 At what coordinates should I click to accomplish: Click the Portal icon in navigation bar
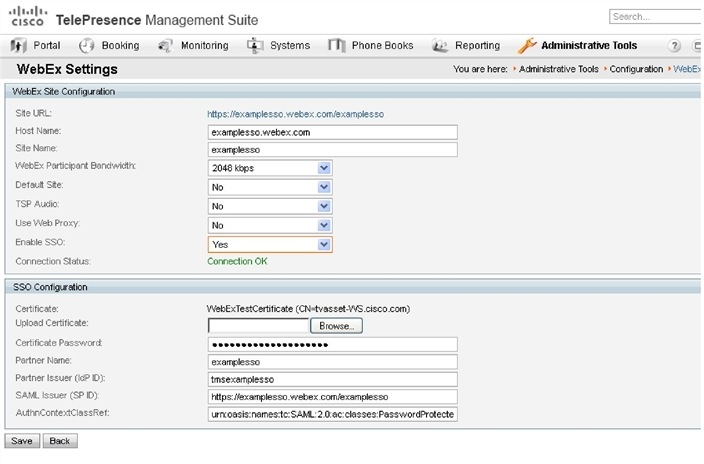(x=18, y=45)
